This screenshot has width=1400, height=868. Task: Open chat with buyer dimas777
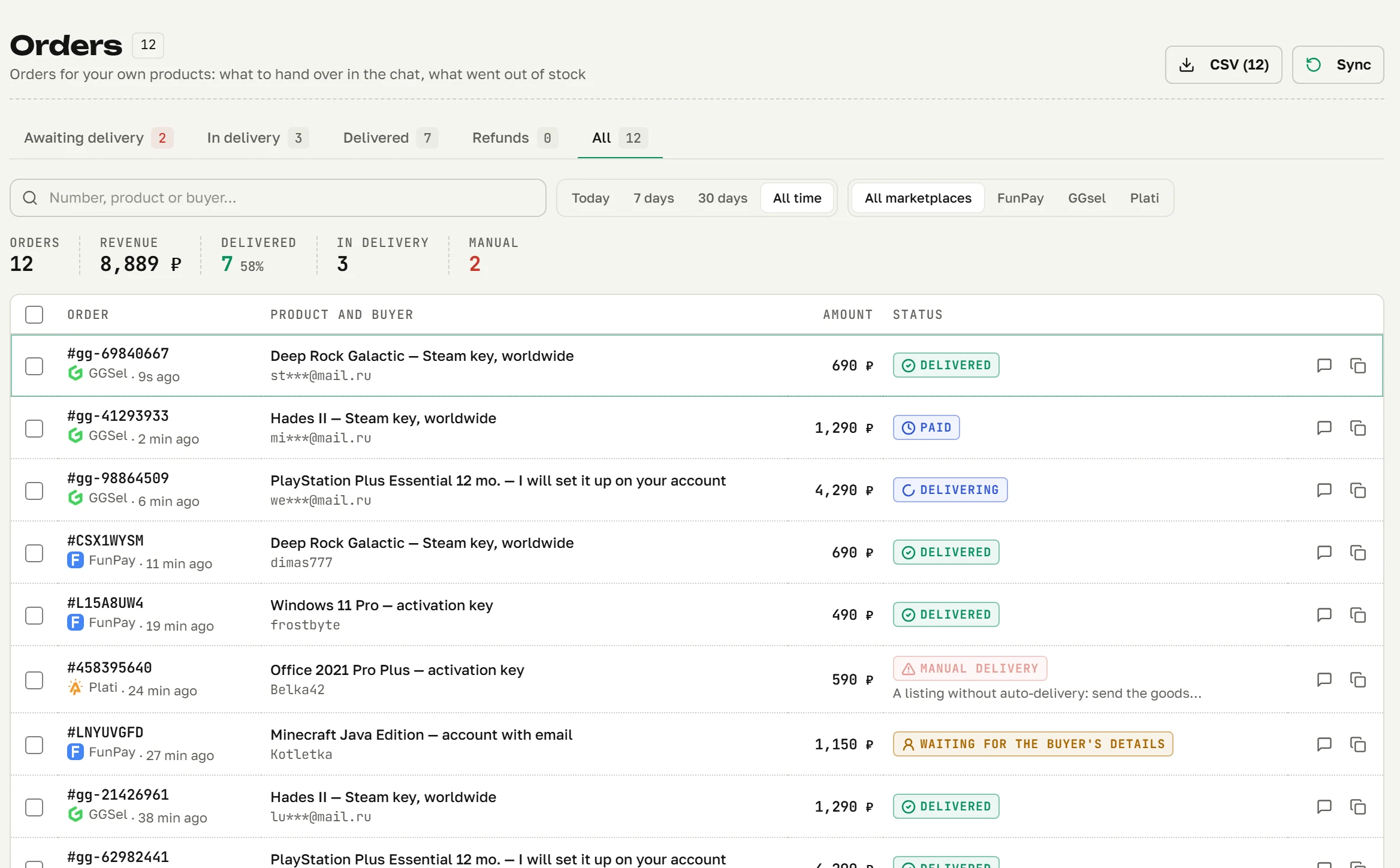(x=1324, y=553)
